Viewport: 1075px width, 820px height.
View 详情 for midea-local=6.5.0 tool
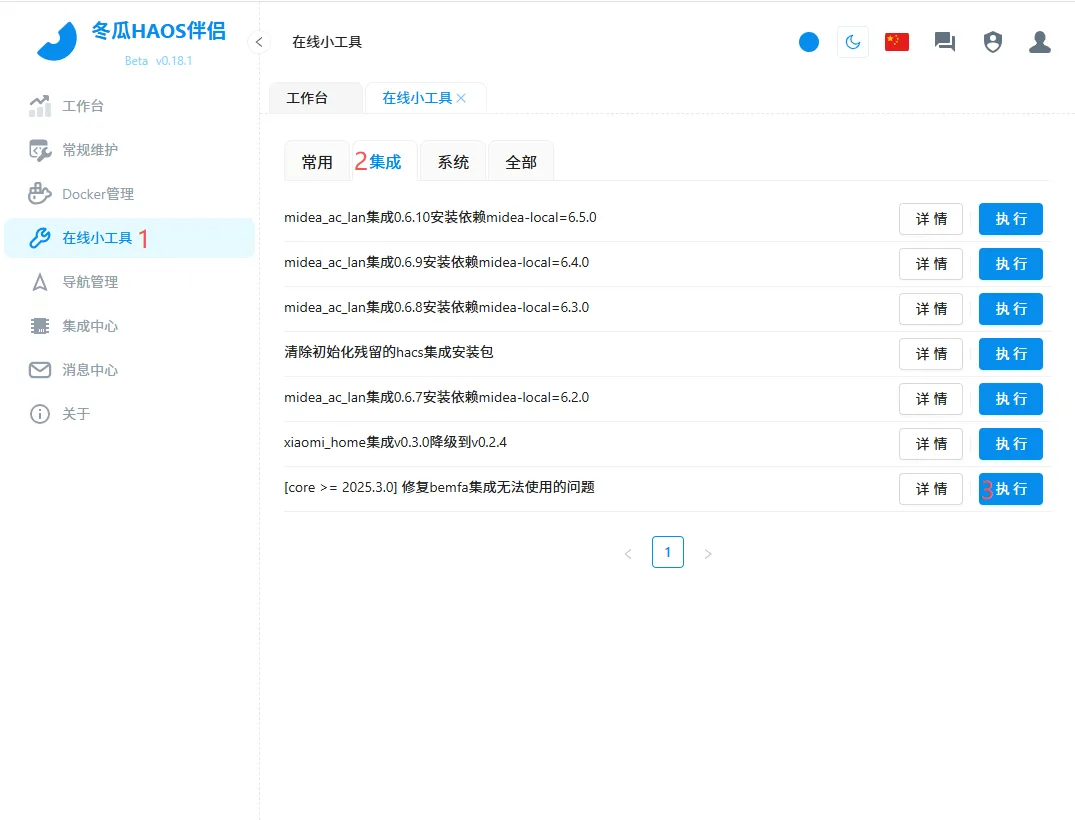coord(931,219)
